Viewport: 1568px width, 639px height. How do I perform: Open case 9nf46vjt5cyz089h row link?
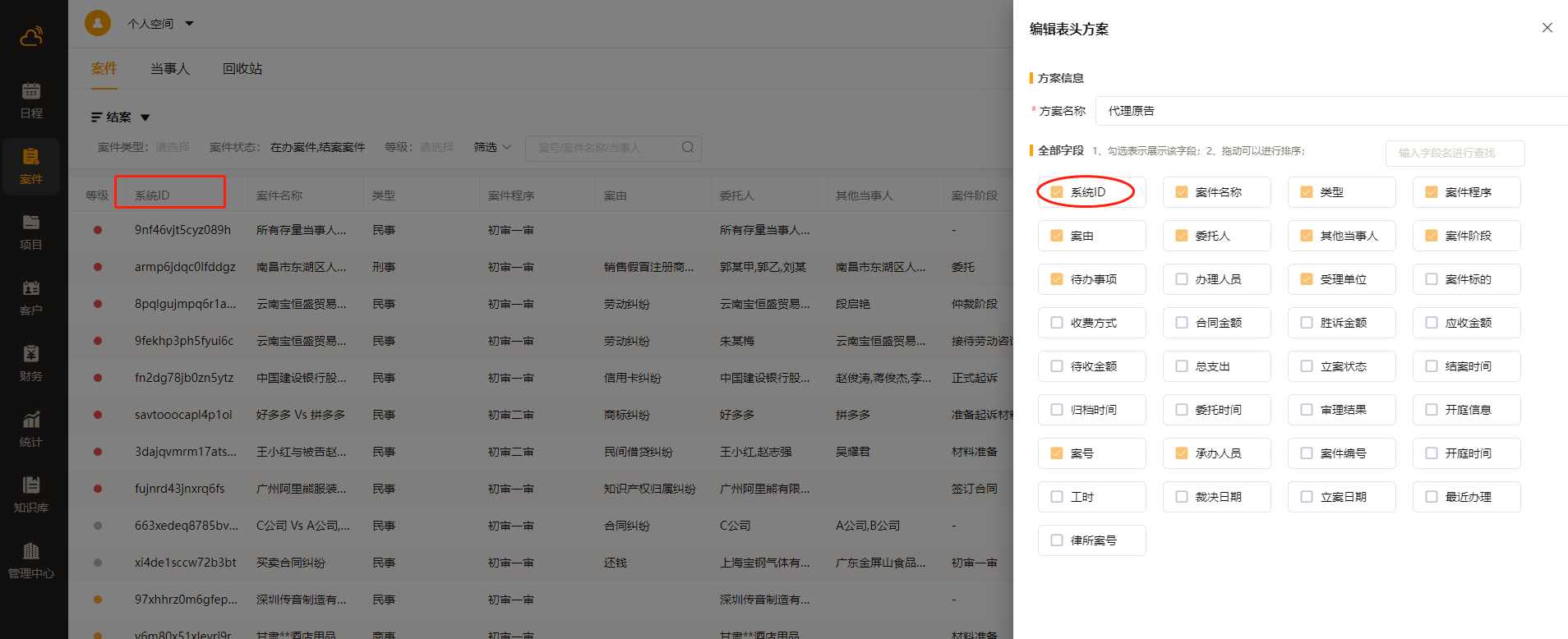[182, 230]
